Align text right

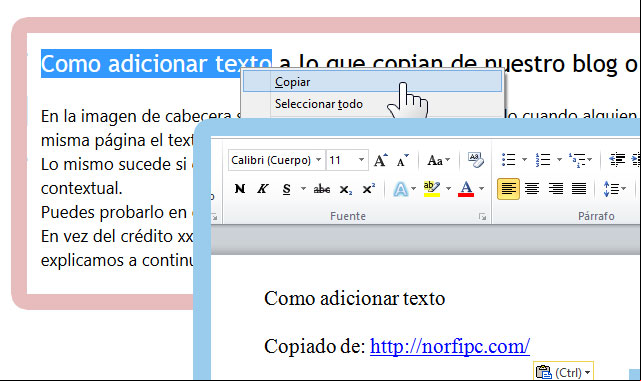555,188
